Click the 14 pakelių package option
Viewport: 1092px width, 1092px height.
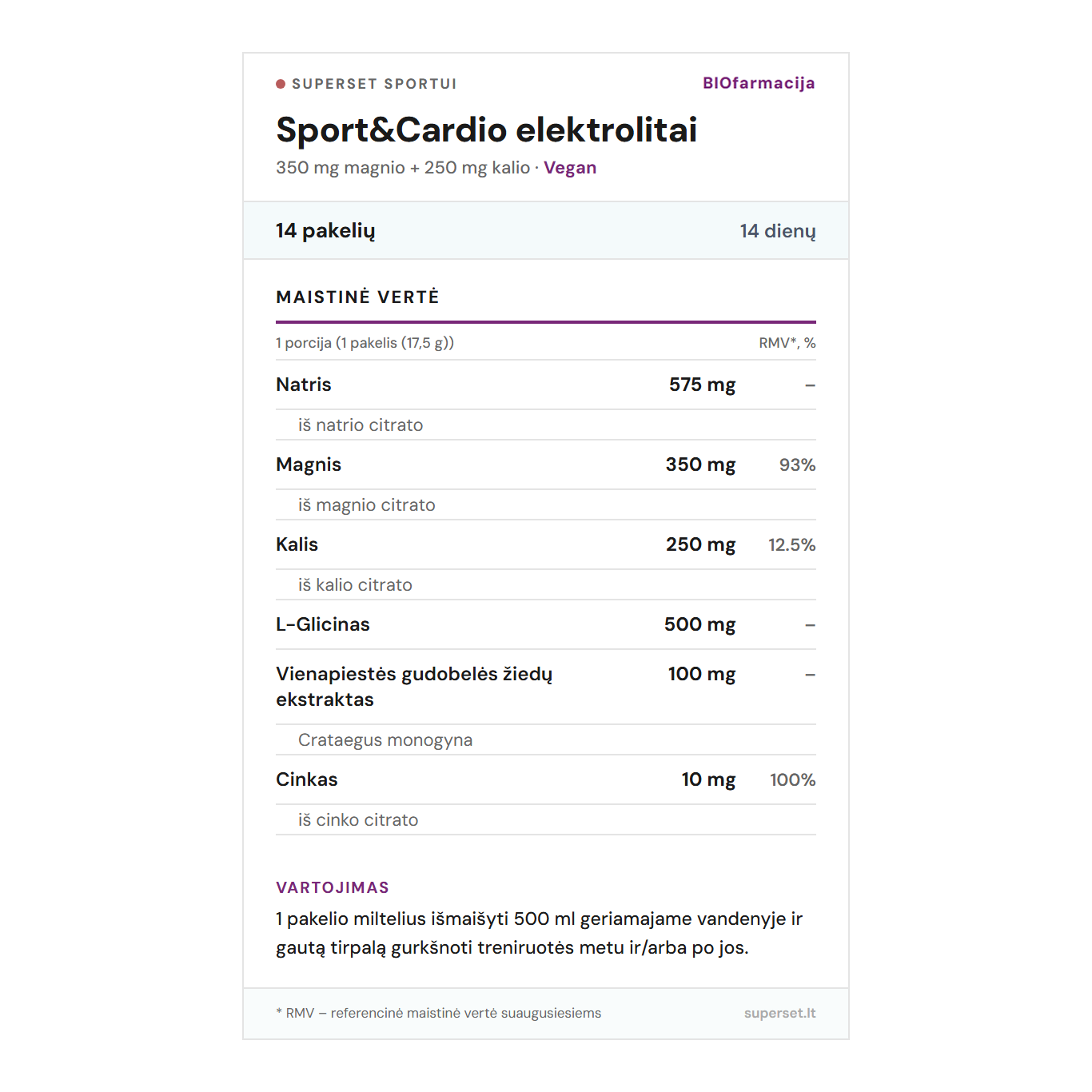[x=325, y=231]
